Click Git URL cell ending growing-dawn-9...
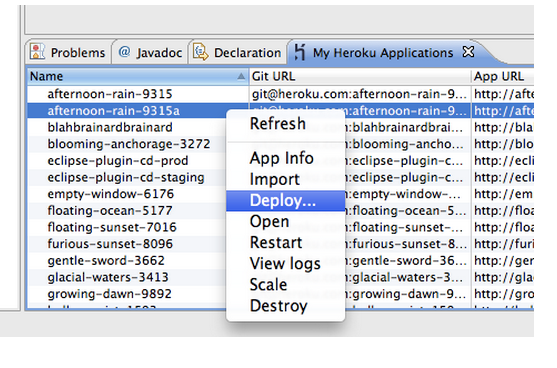The width and height of the screenshot is (557, 368). 407,294
